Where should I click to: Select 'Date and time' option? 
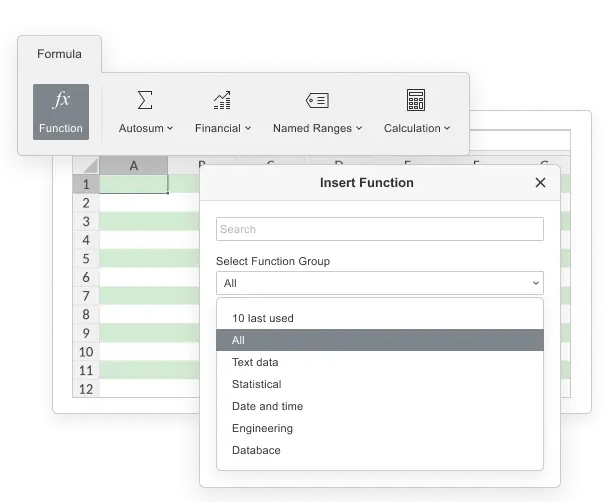[267, 406]
